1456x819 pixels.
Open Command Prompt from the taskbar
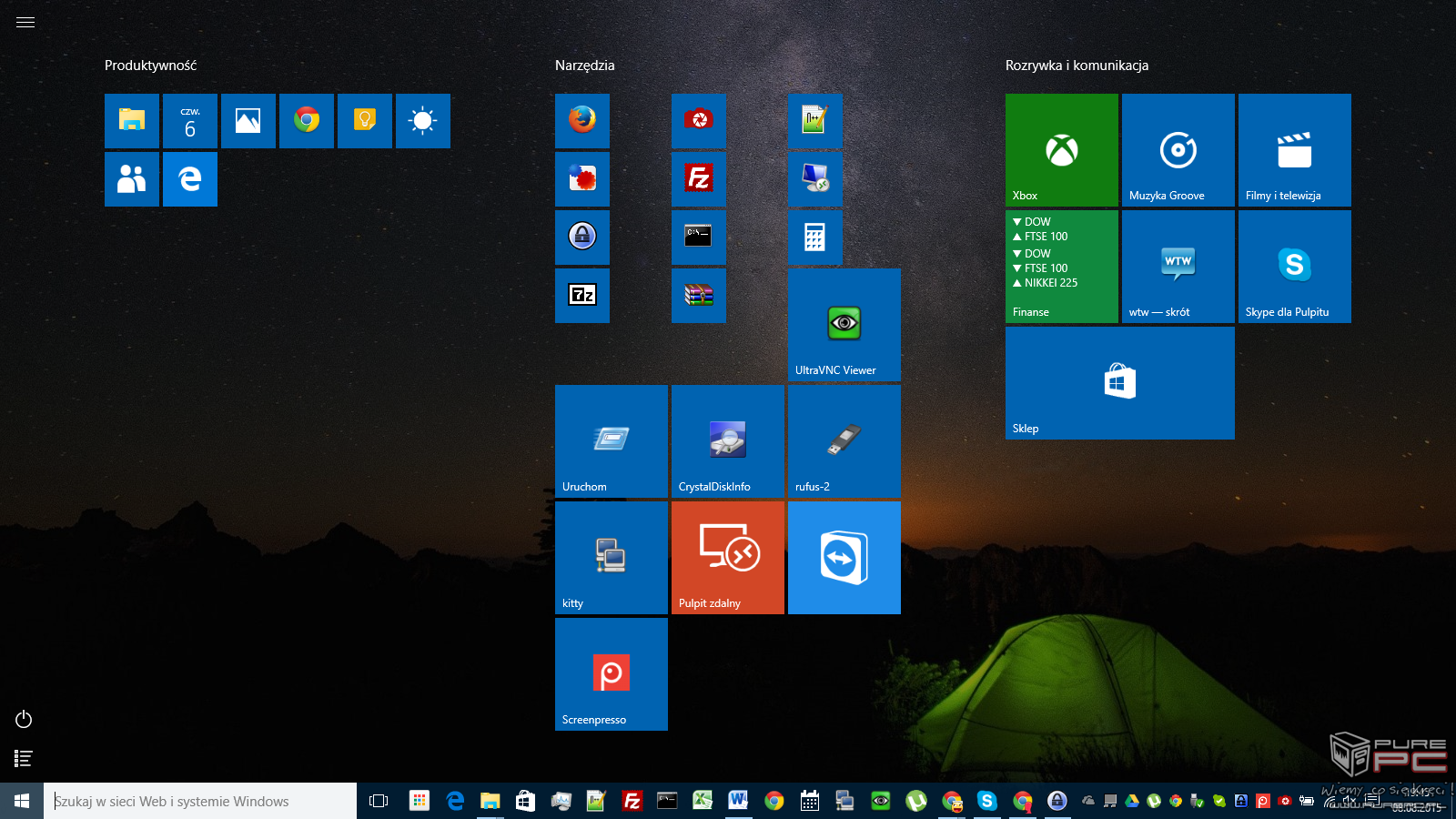pyautogui.click(x=667, y=801)
